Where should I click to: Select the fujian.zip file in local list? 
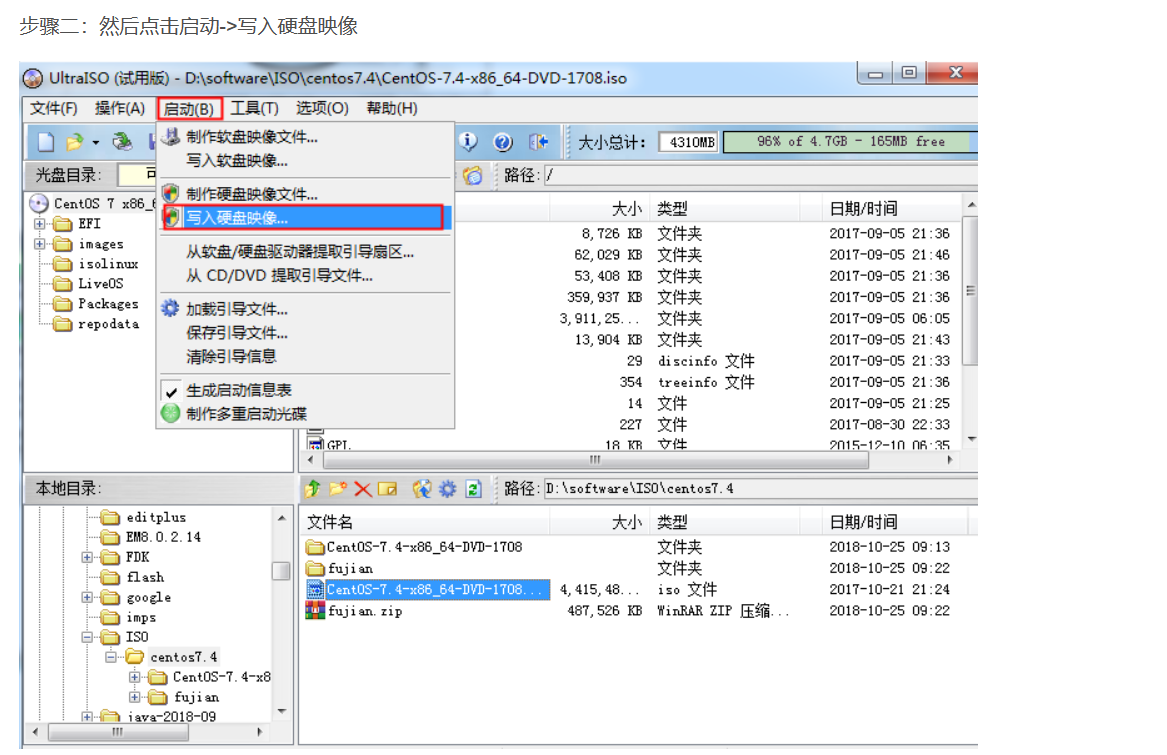(365, 611)
